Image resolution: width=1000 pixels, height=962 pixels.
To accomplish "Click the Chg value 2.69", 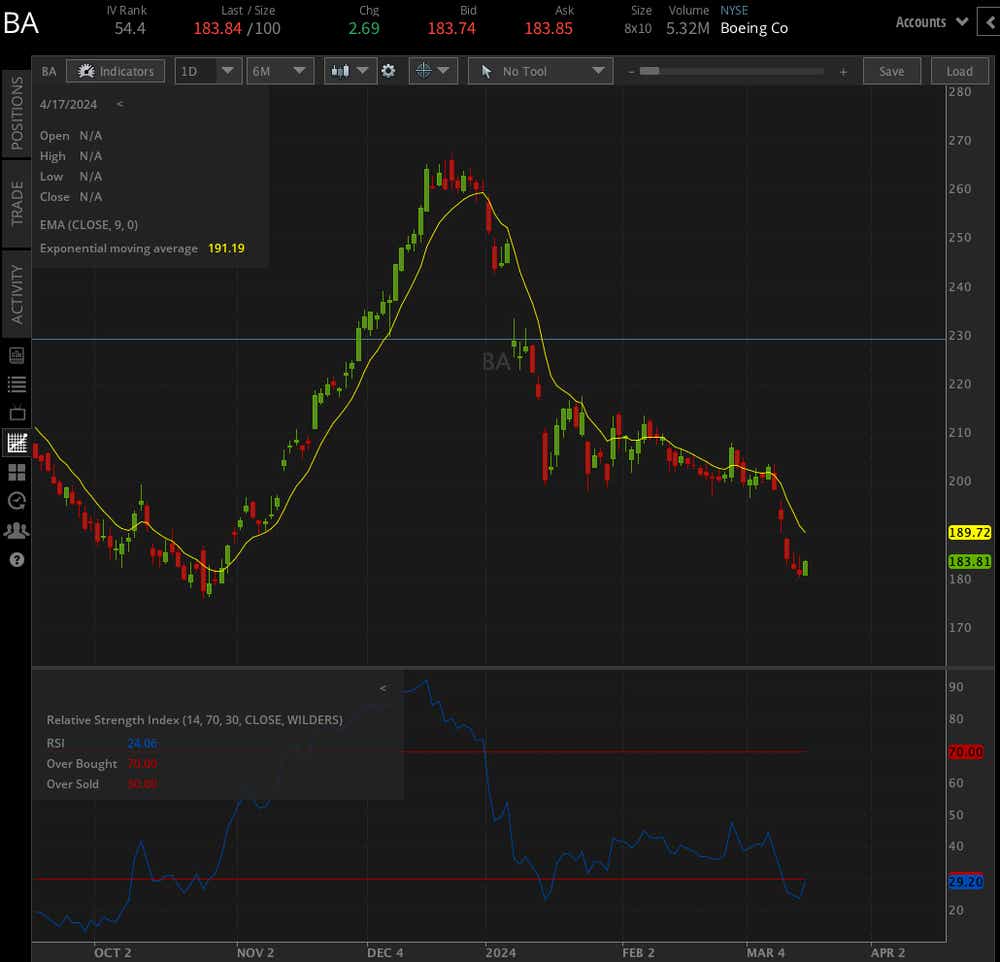I will [x=364, y=28].
